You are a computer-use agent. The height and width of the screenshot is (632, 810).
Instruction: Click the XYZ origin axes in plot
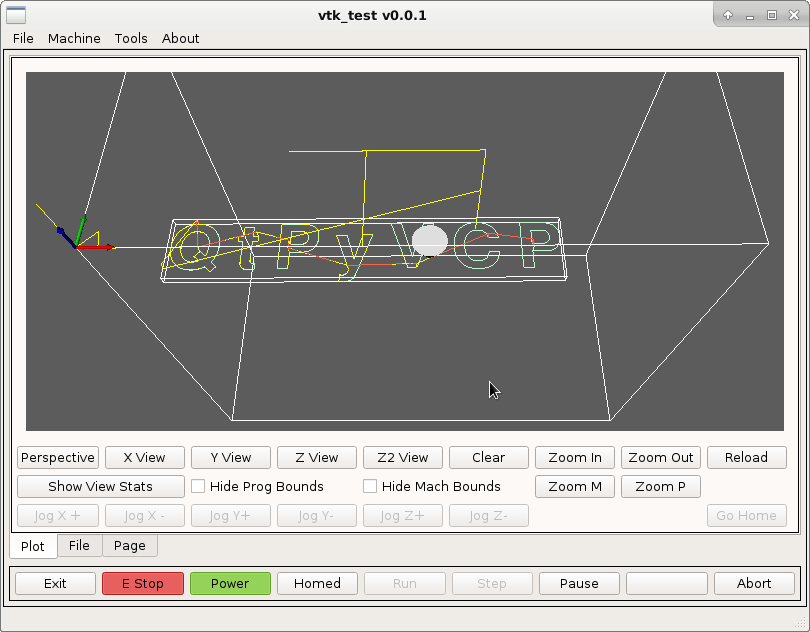click(76, 246)
